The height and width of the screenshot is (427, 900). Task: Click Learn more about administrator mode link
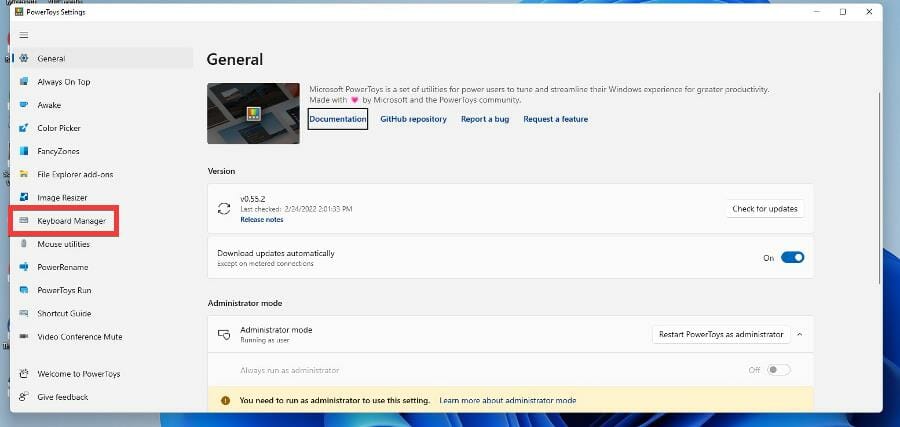coord(507,401)
